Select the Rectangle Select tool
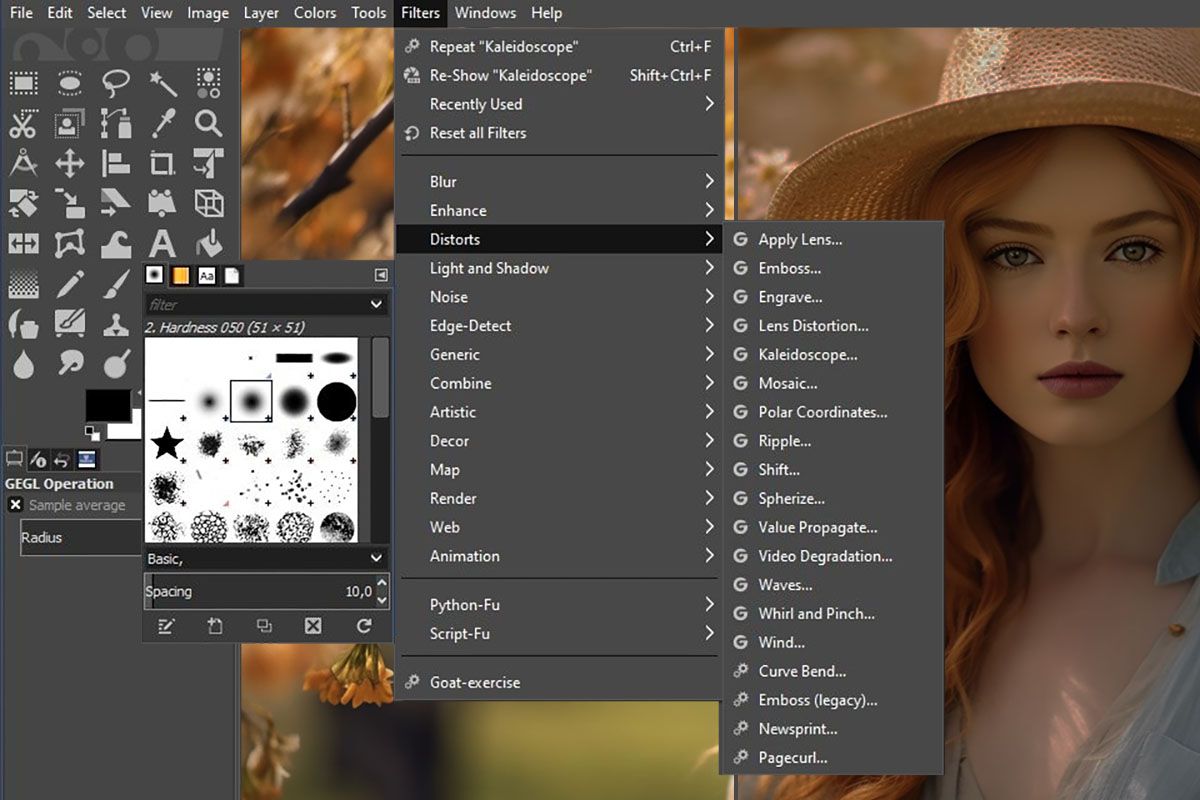This screenshot has width=1200, height=800. (23, 83)
